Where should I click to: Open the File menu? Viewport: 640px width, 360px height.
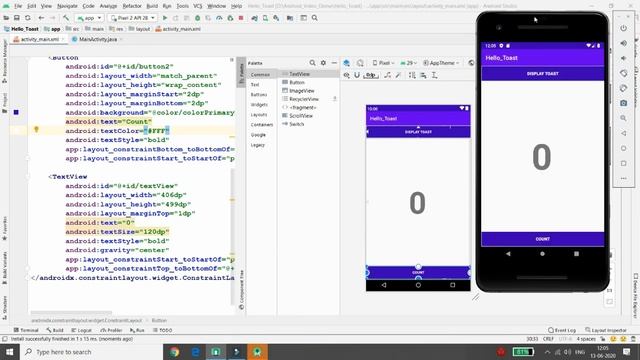click(18, 6)
